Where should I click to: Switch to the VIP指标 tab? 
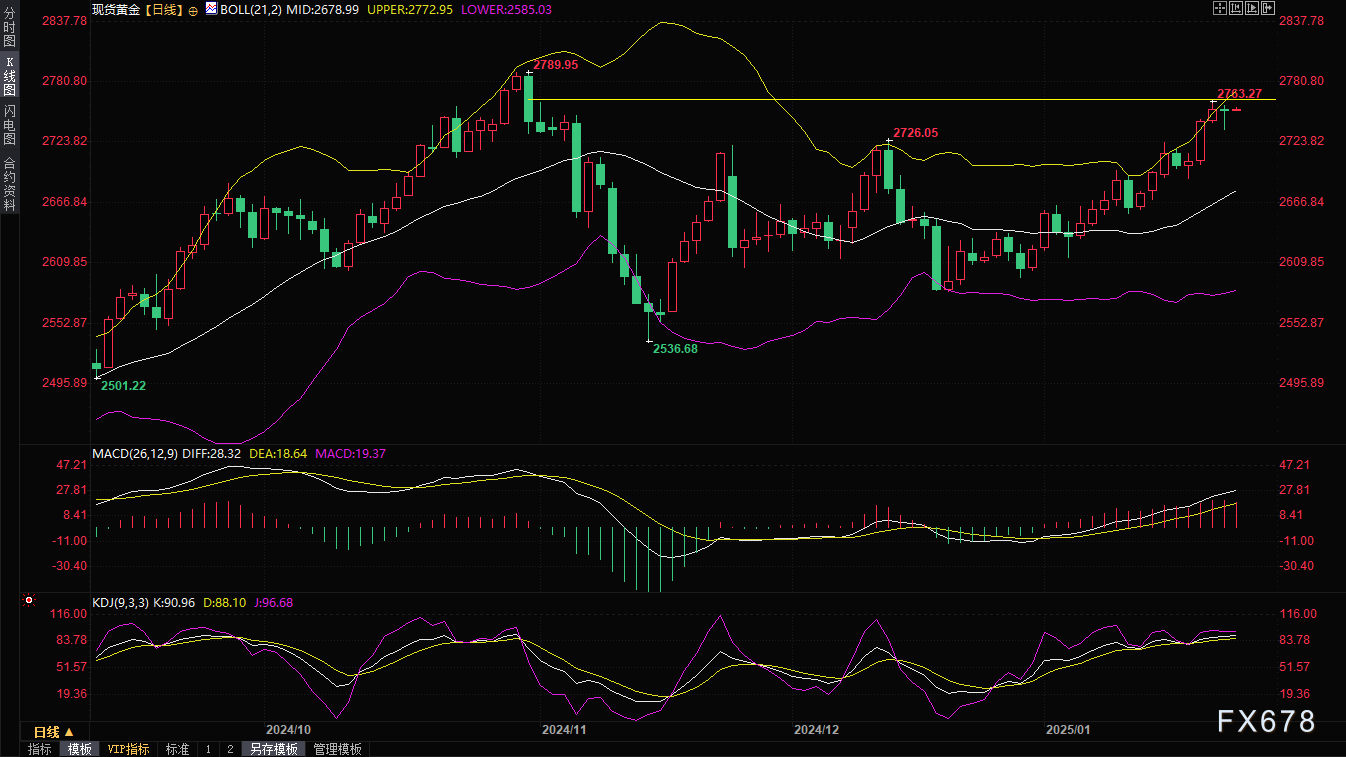128,749
